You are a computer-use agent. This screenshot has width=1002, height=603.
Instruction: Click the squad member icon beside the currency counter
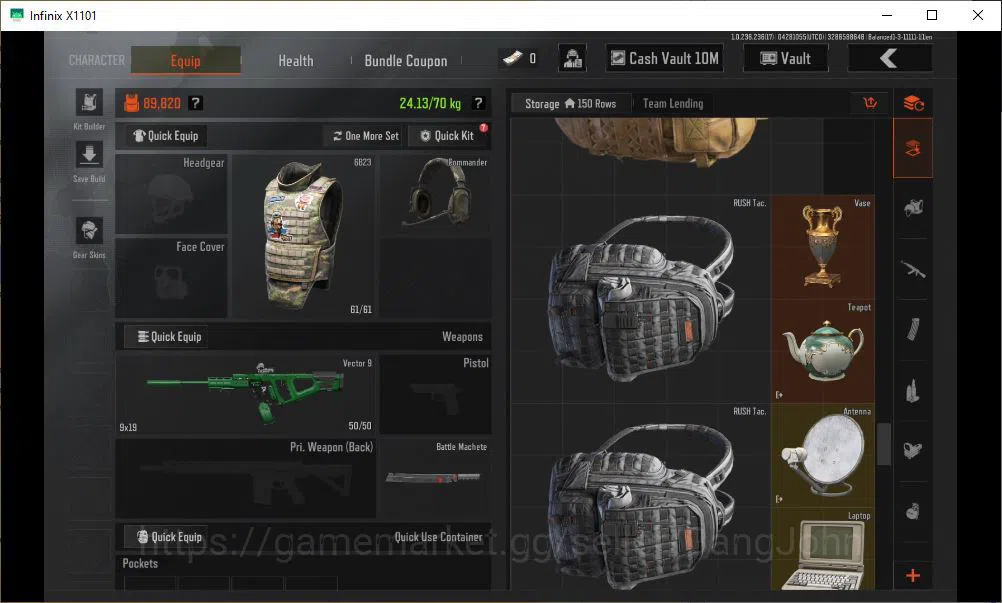point(573,59)
